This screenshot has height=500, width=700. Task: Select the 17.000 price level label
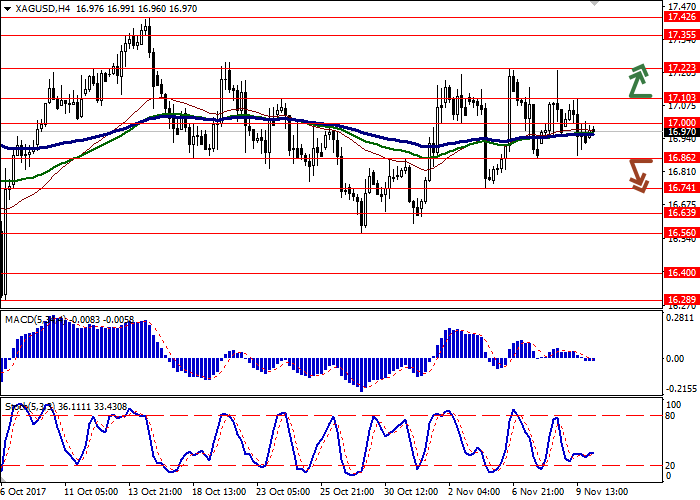click(681, 122)
